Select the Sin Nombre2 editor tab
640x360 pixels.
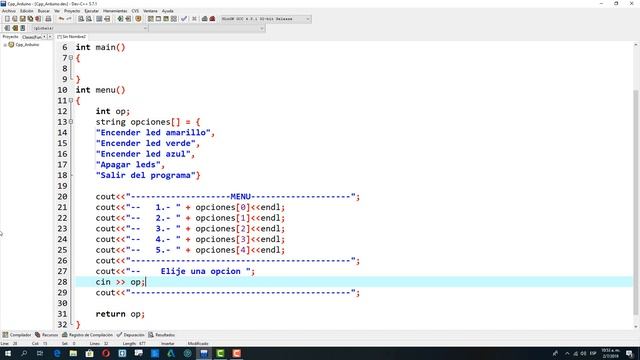tap(72, 37)
